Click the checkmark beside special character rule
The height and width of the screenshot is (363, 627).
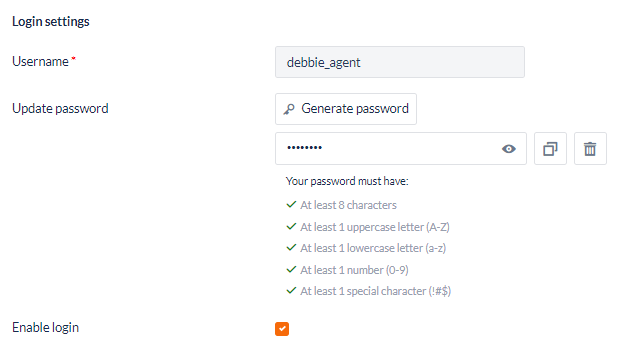291,291
